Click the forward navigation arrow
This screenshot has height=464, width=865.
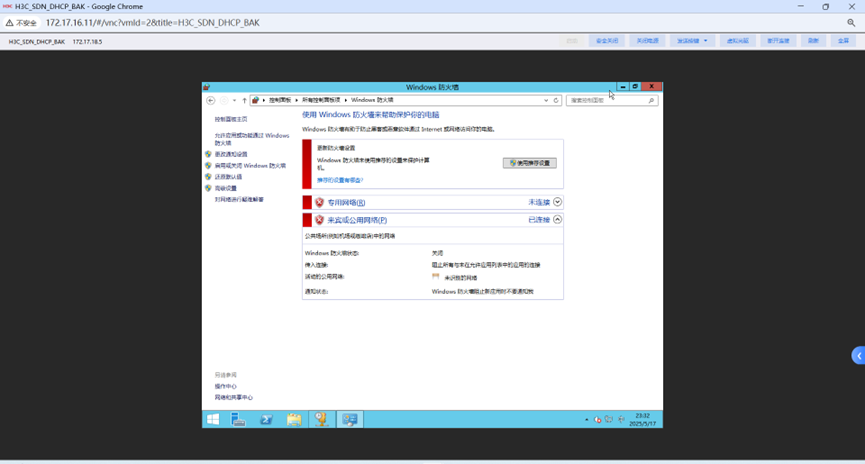point(224,100)
